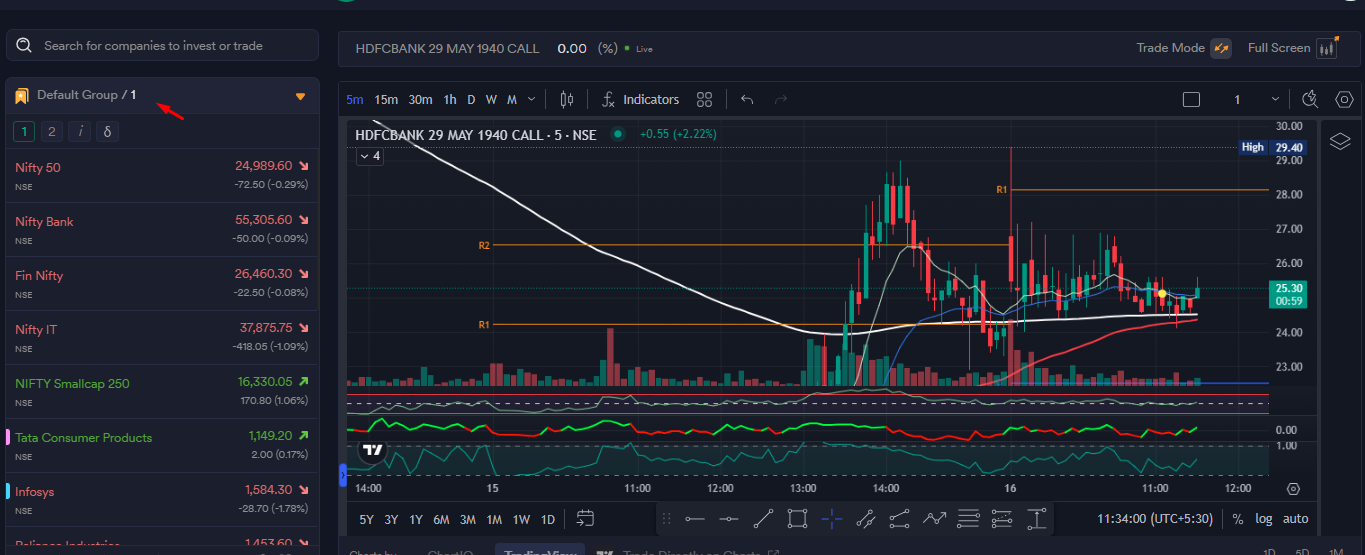1365x555 pixels.
Task: Set the date range to 1M
Action: point(494,519)
